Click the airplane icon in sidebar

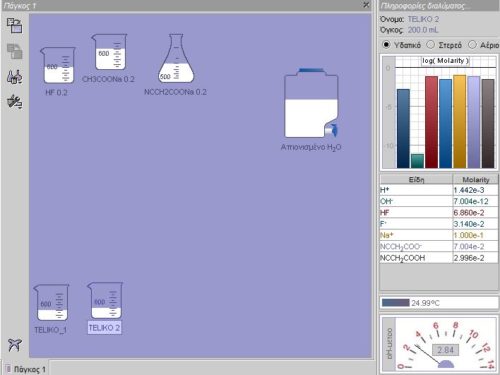pos(15,345)
